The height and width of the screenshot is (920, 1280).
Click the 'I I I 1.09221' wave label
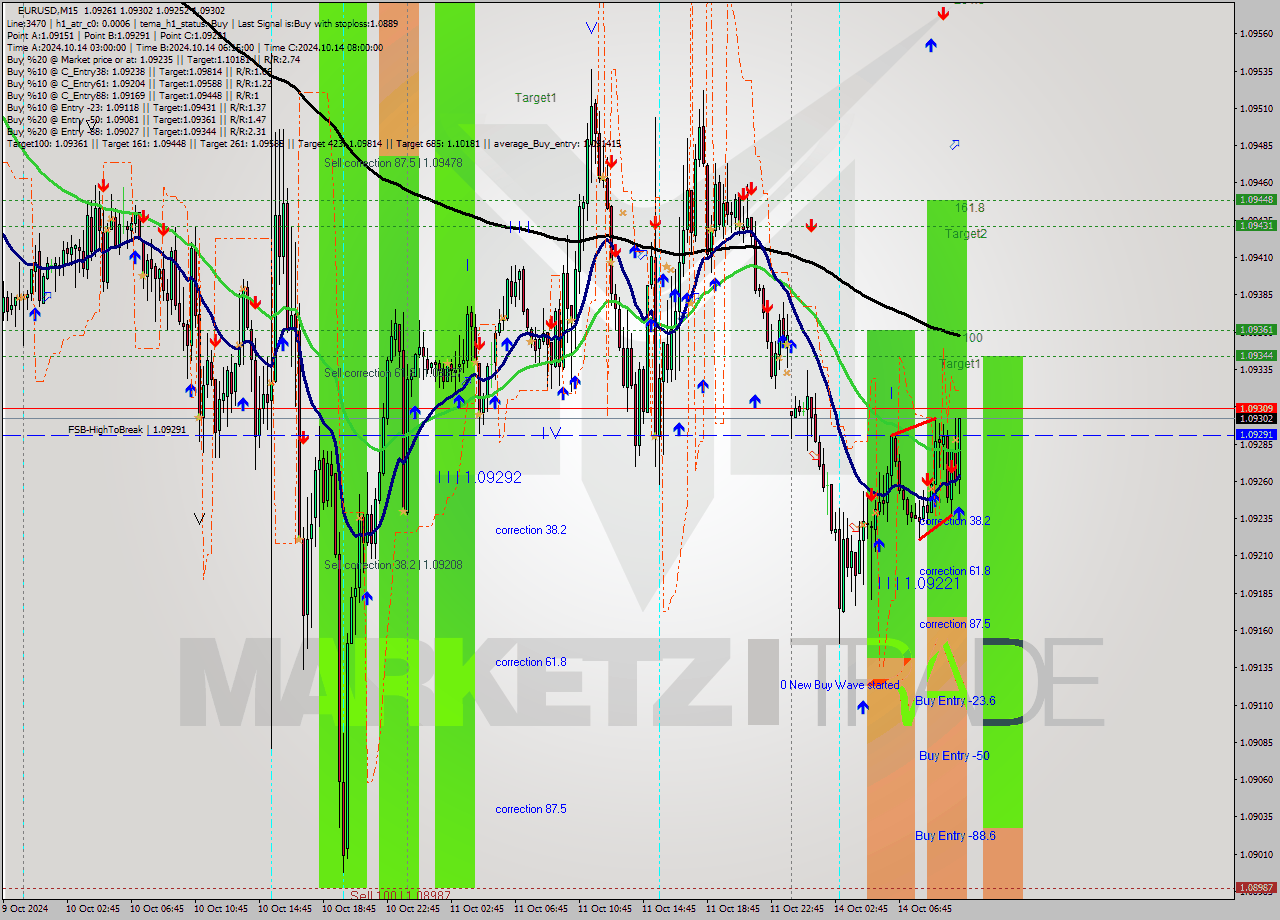pyautogui.click(x=918, y=583)
